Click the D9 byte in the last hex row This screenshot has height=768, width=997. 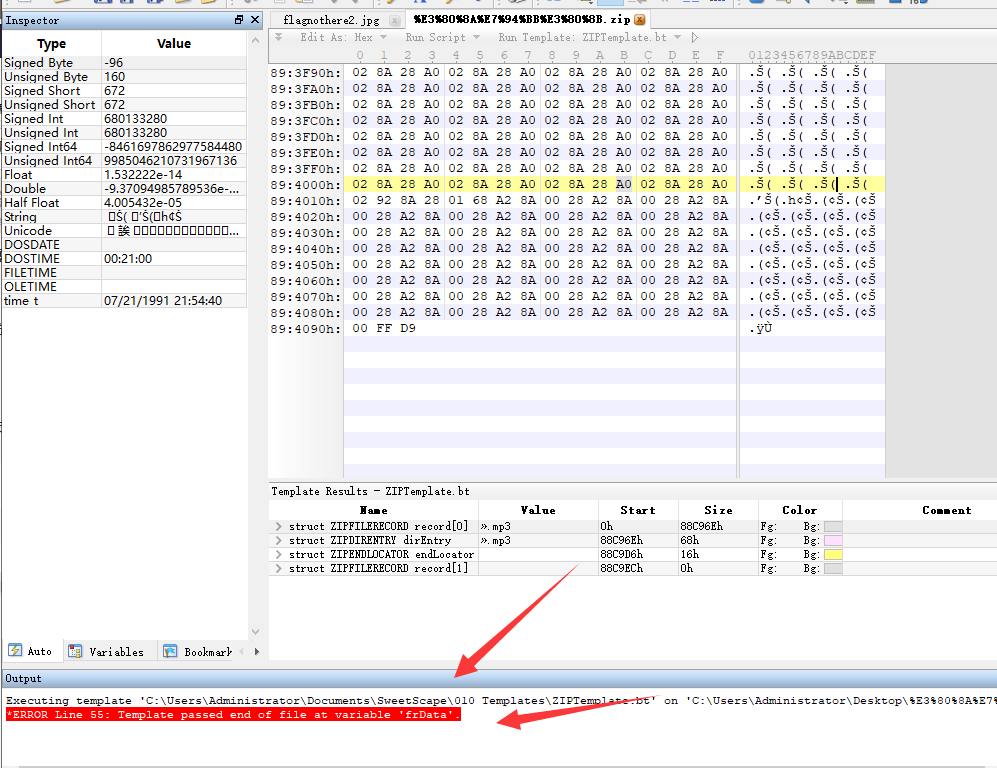click(x=408, y=328)
